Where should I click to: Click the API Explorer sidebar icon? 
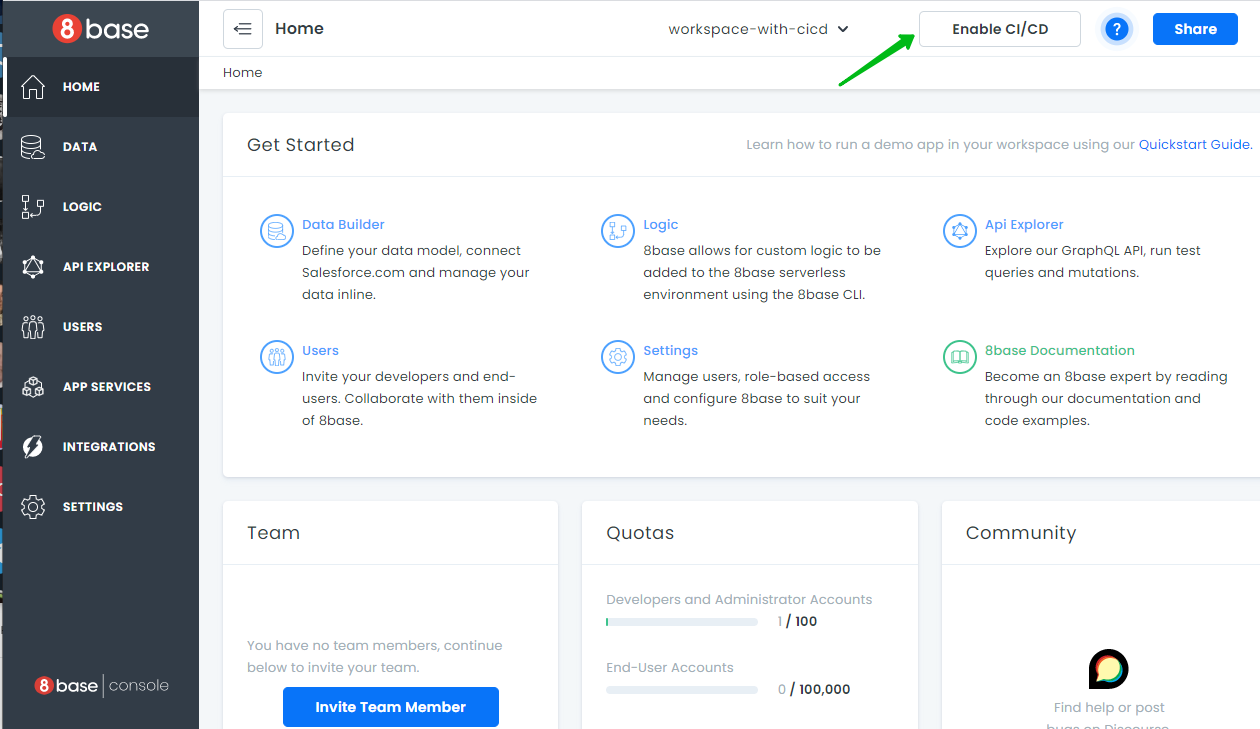point(33,267)
